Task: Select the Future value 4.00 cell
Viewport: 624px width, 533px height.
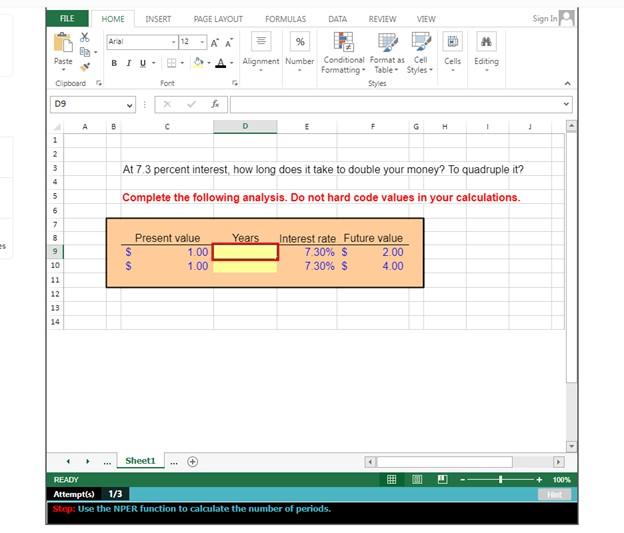Action: click(x=372, y=266)
